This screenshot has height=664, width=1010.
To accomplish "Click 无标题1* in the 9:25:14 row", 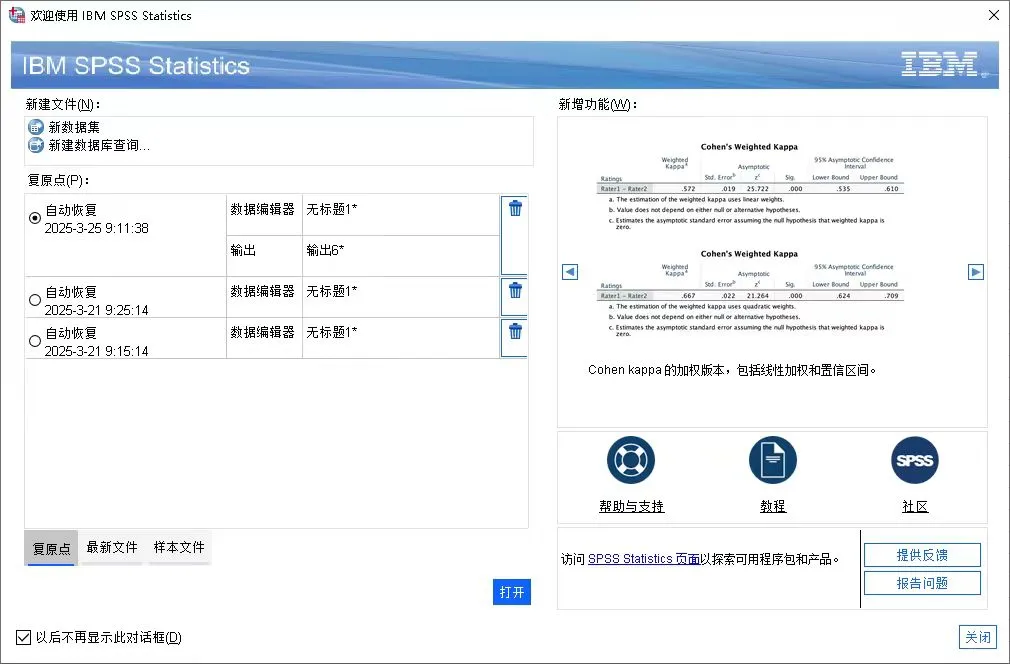I will tap(401, 297).
